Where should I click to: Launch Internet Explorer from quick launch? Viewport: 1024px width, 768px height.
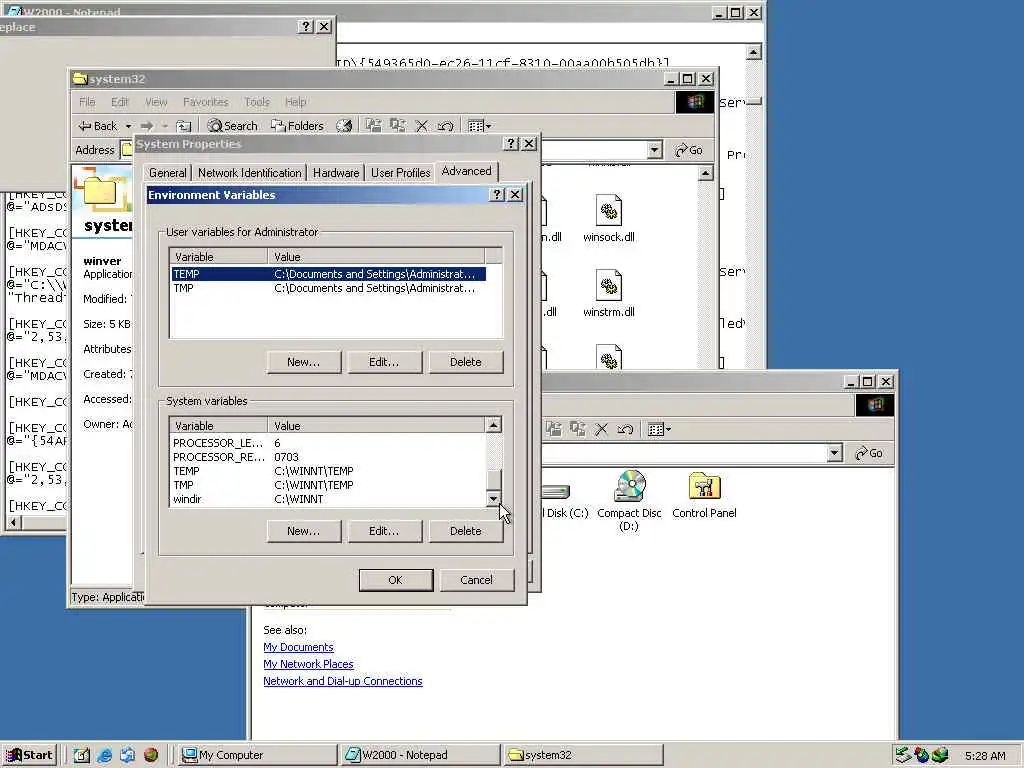(x=104, y=755)
